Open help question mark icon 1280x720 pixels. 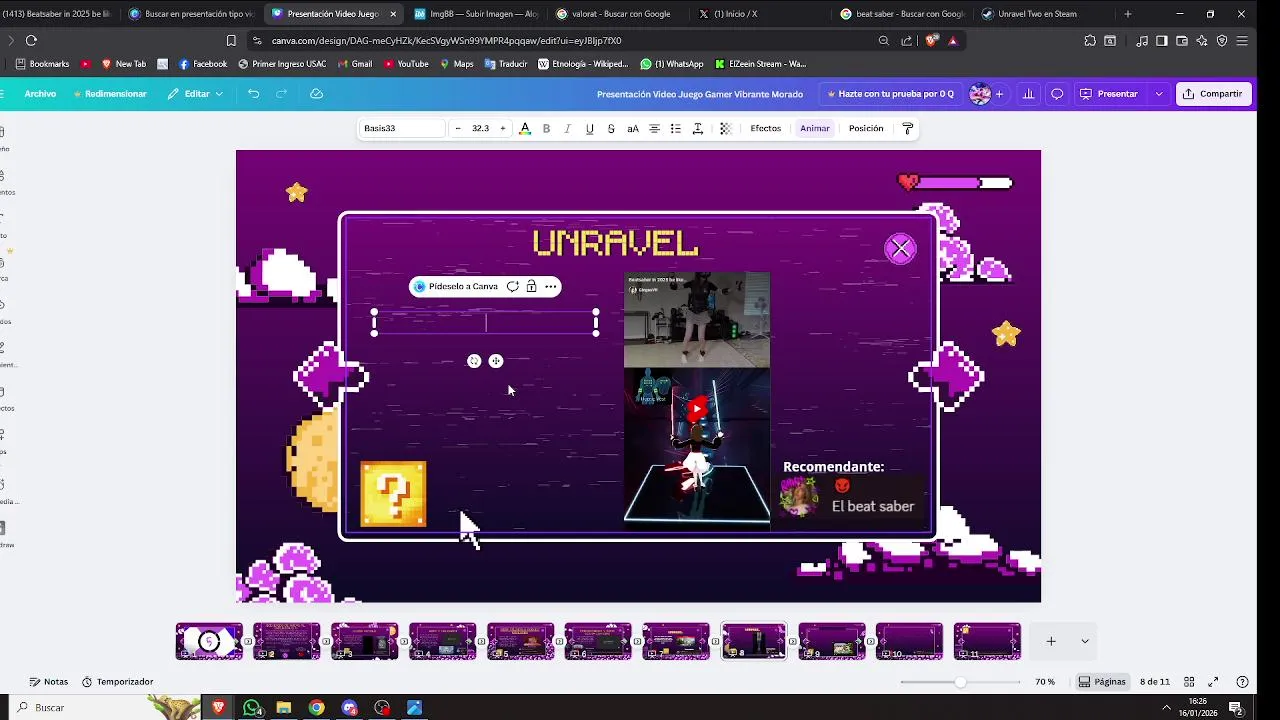click(1242, 682)
